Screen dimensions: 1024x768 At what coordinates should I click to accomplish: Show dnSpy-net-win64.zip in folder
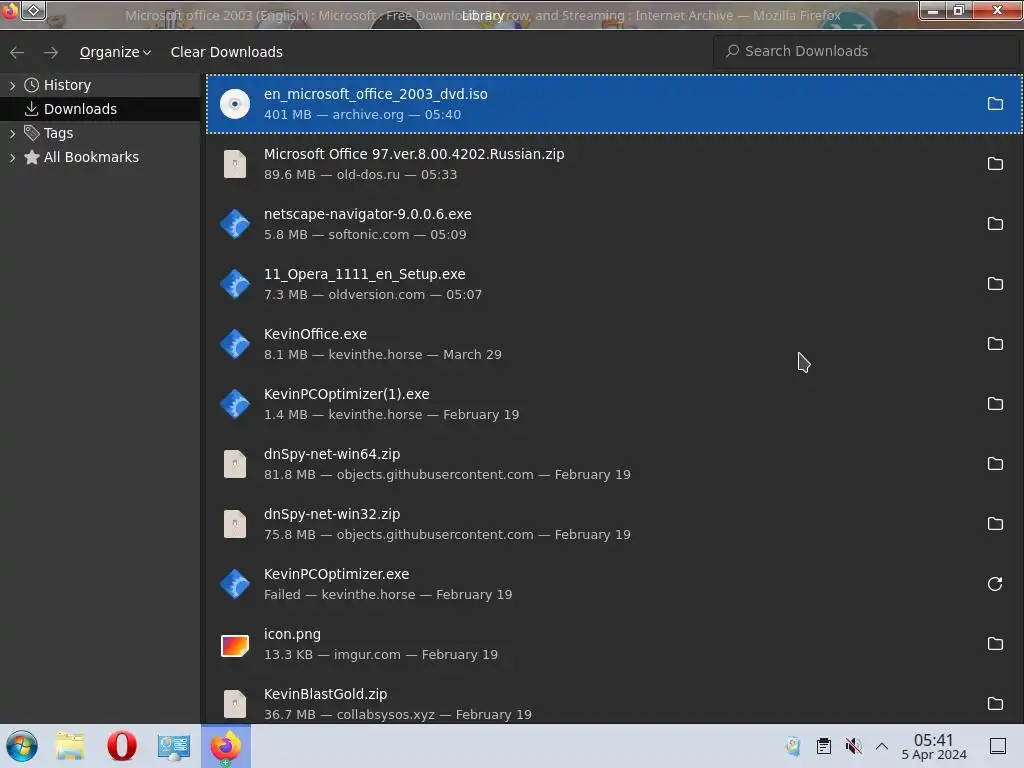[x=995, y=464]
